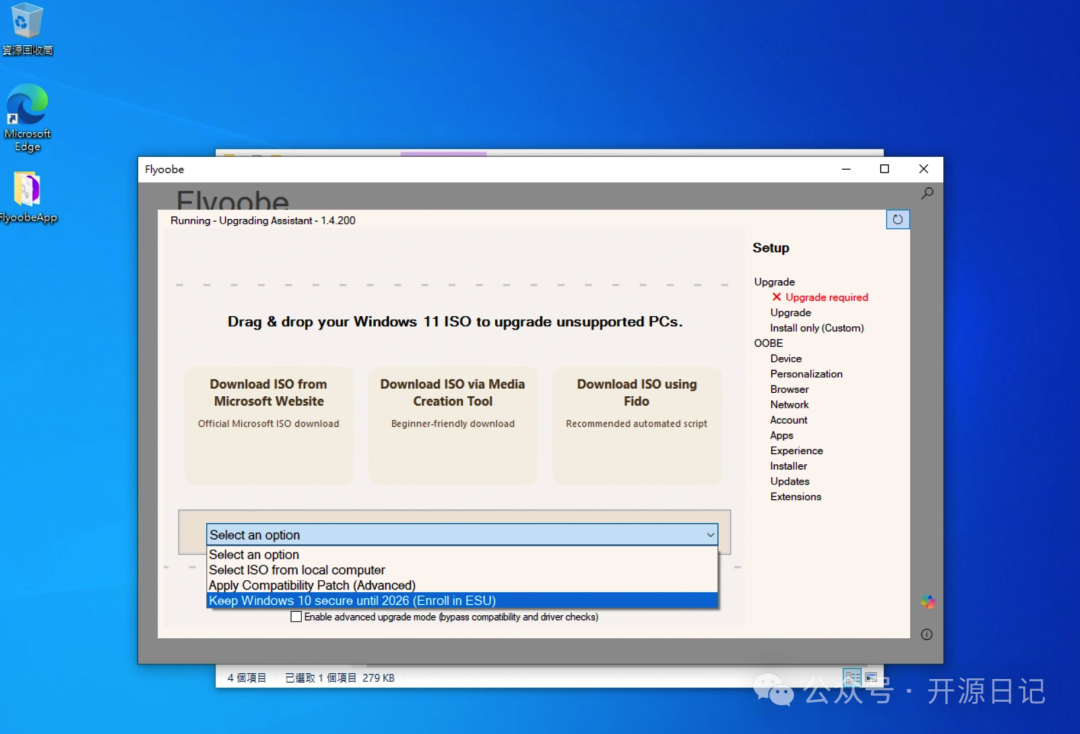Viewport: 1080px width, 734px height.
Task: Select Keep Windows 10 secure until 2026
Action: 352,601
